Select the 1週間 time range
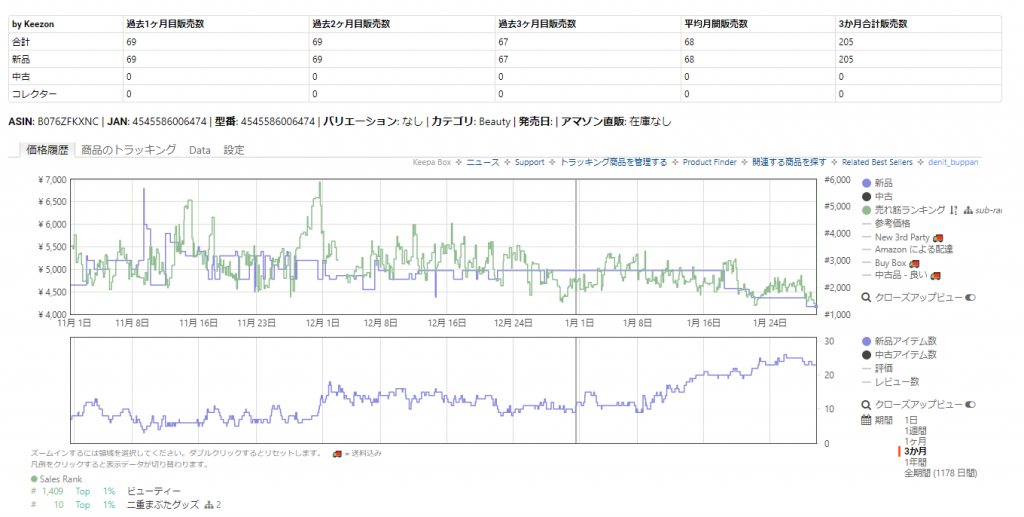The width and height of the screenshot is (1024, 517). click(916, 430)
